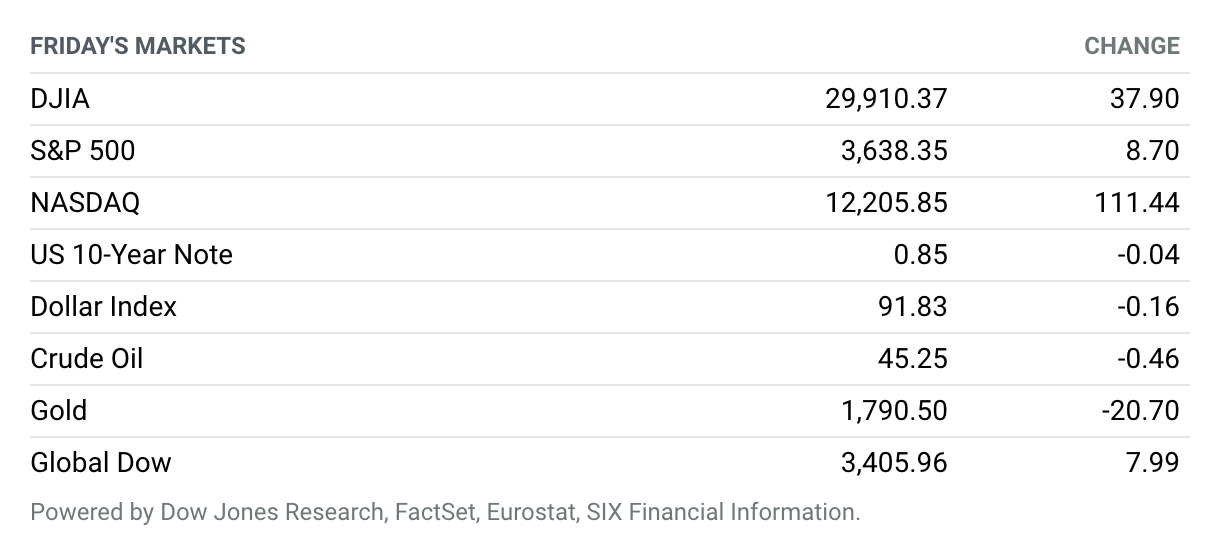Select the Gold row label
This screenshot has width=1216, height=556.
59,411
